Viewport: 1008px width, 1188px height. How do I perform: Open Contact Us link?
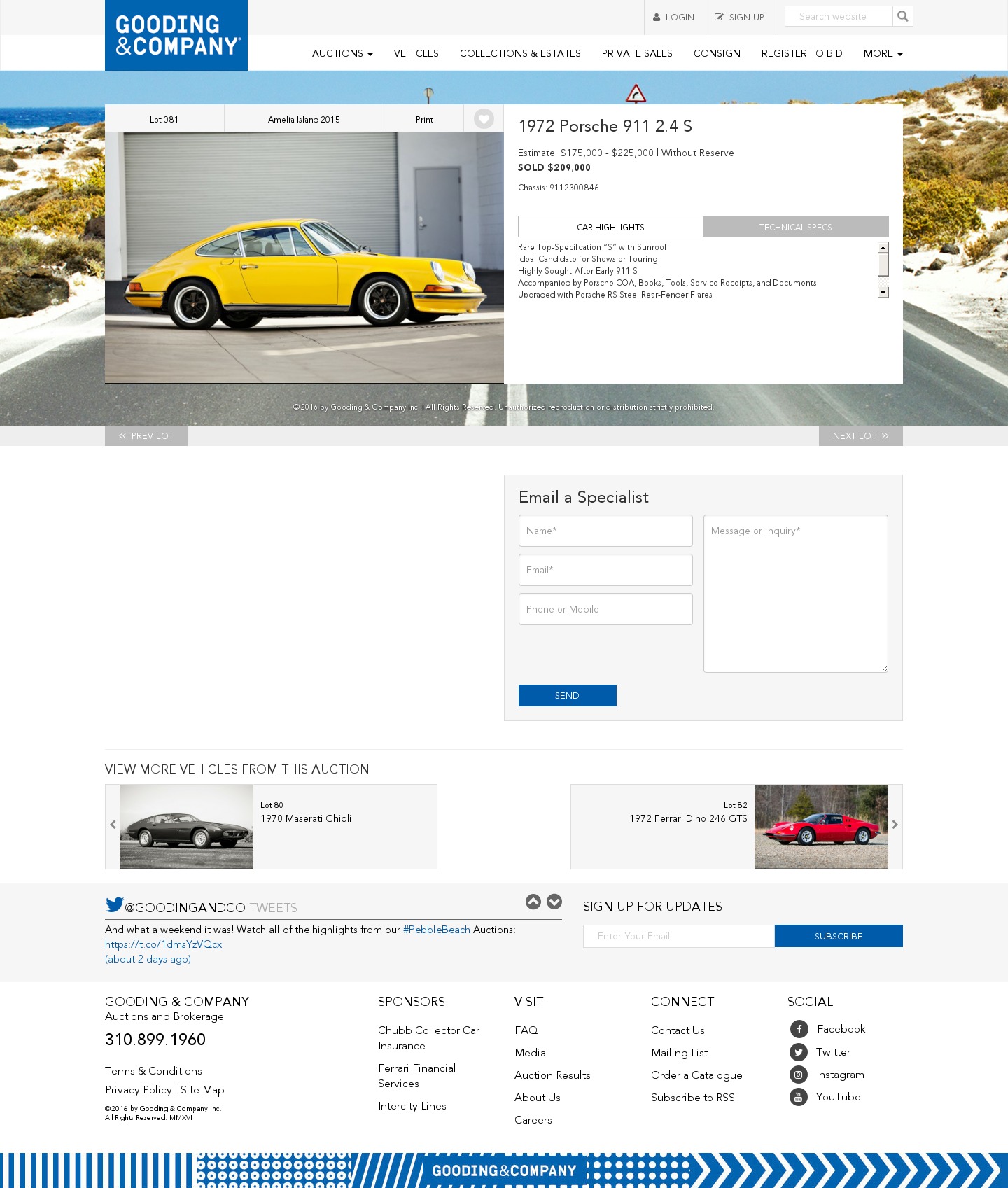tap(678, 1030)
